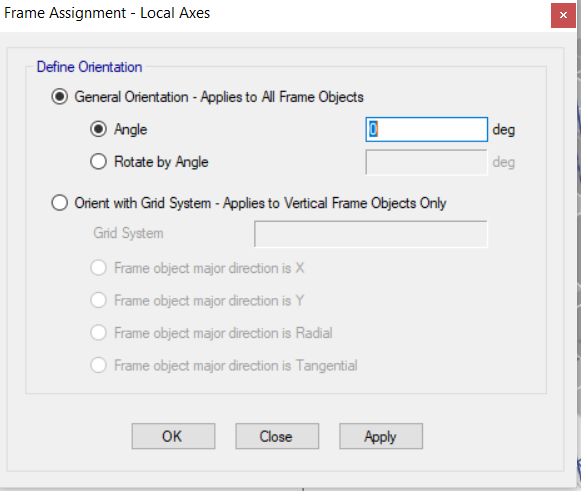
Task: Choose major direction is Radial
Action: [x=99, y=333]
